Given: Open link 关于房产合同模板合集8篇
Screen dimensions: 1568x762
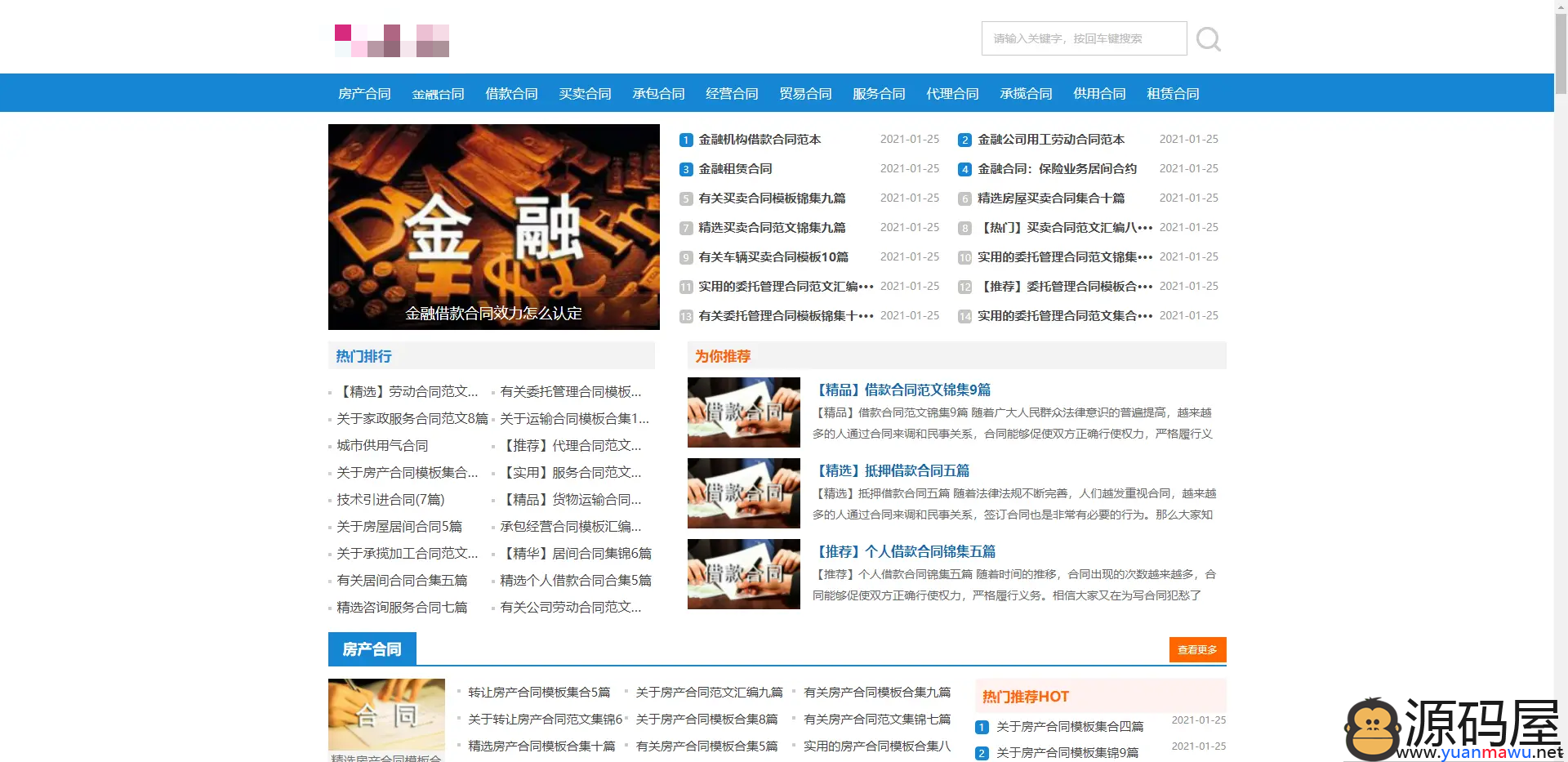Looking at the screenshot, I should pyautogui.click(x=706, y=720).
